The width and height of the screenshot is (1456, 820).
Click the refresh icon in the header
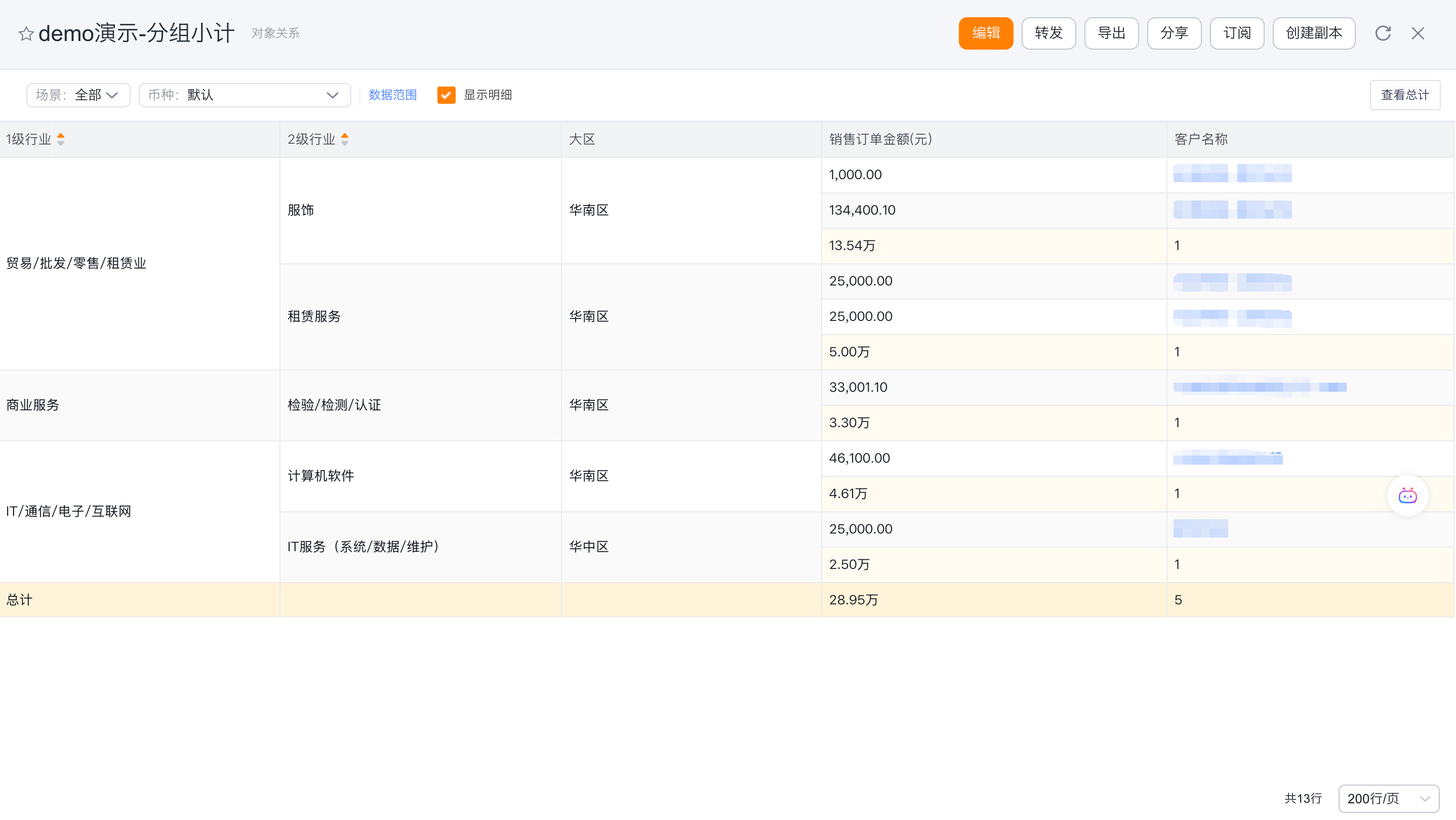pos(1383,33)
